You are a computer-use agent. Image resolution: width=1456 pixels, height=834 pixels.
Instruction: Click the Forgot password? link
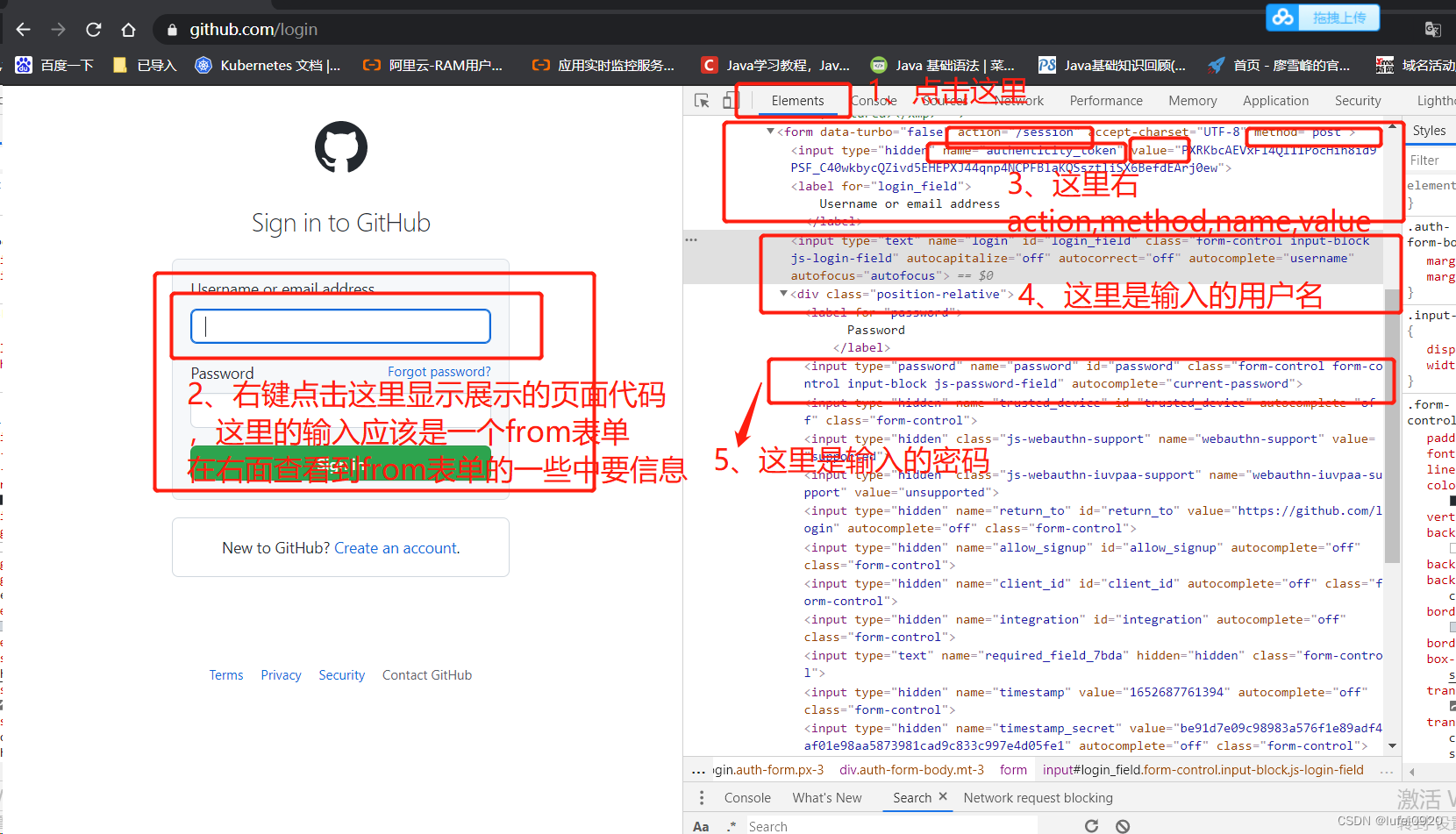439,372
